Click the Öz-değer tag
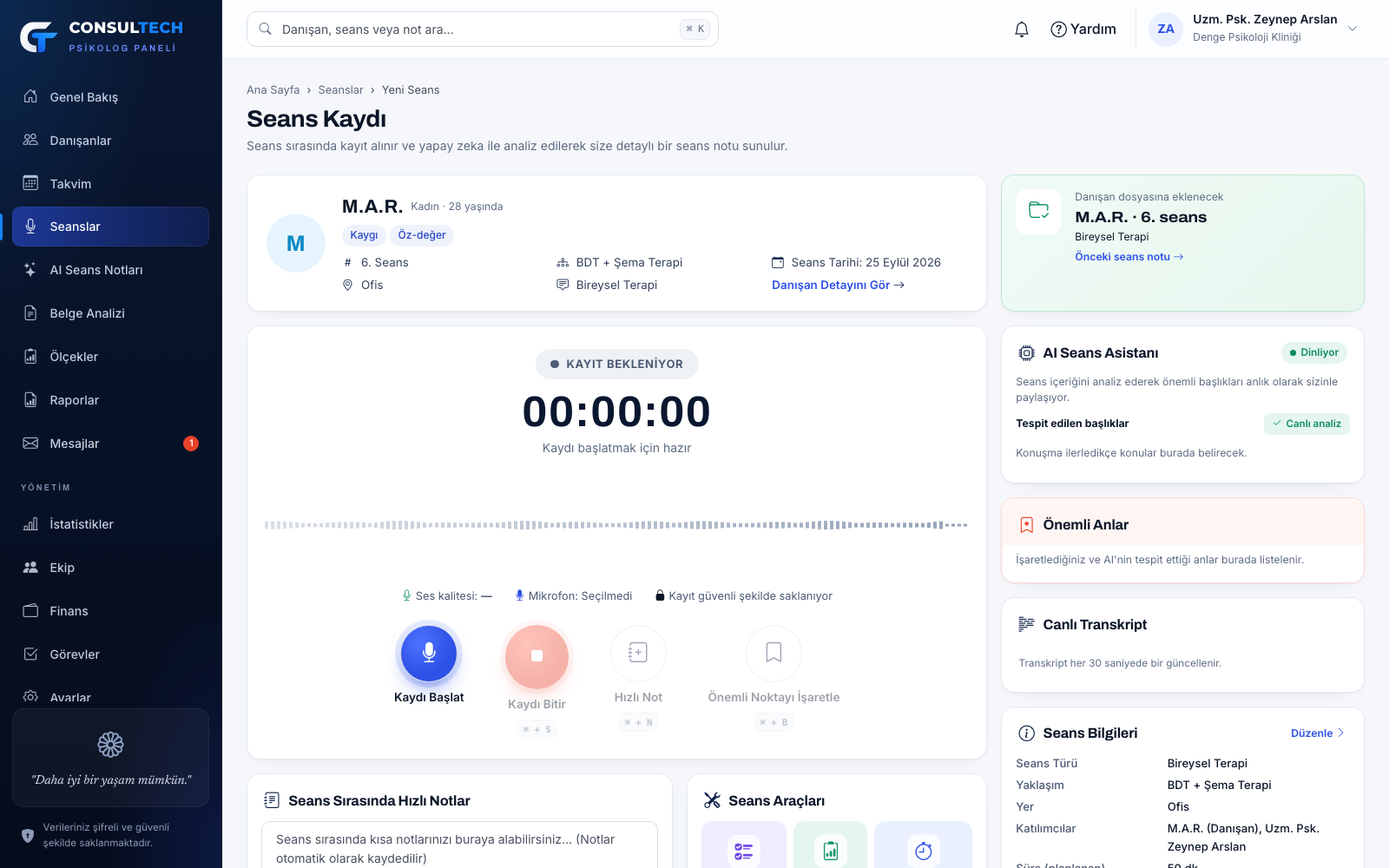 pos(422,235)
